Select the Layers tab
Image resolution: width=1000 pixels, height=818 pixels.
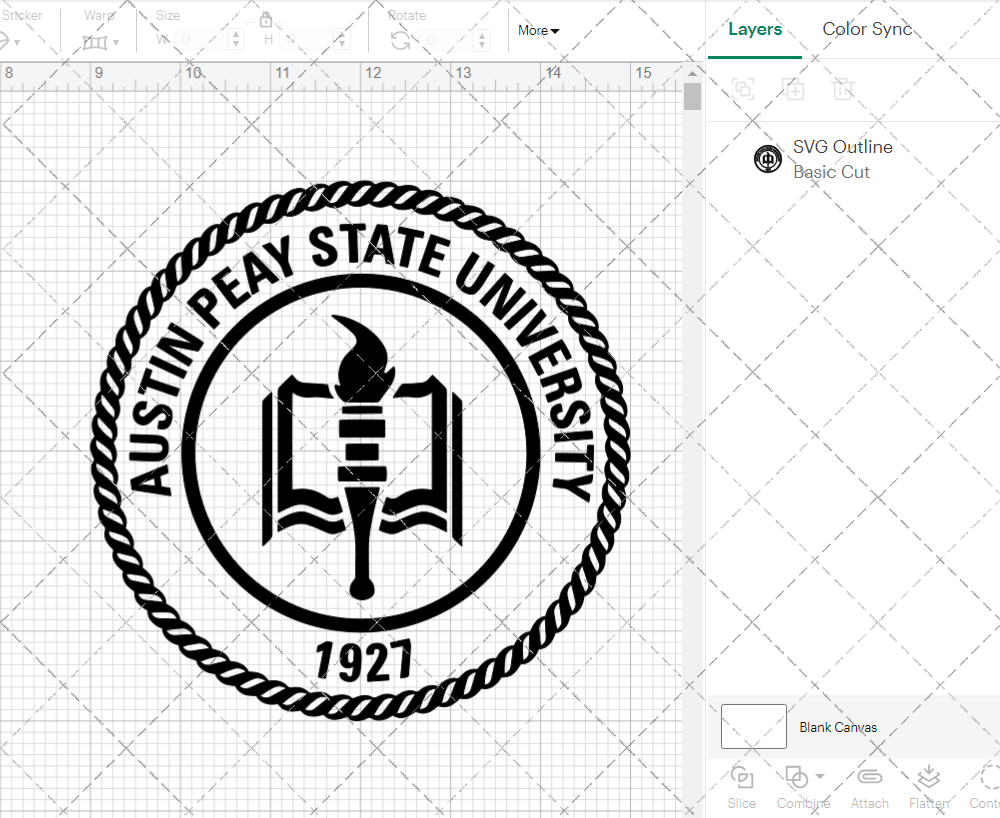755,29
